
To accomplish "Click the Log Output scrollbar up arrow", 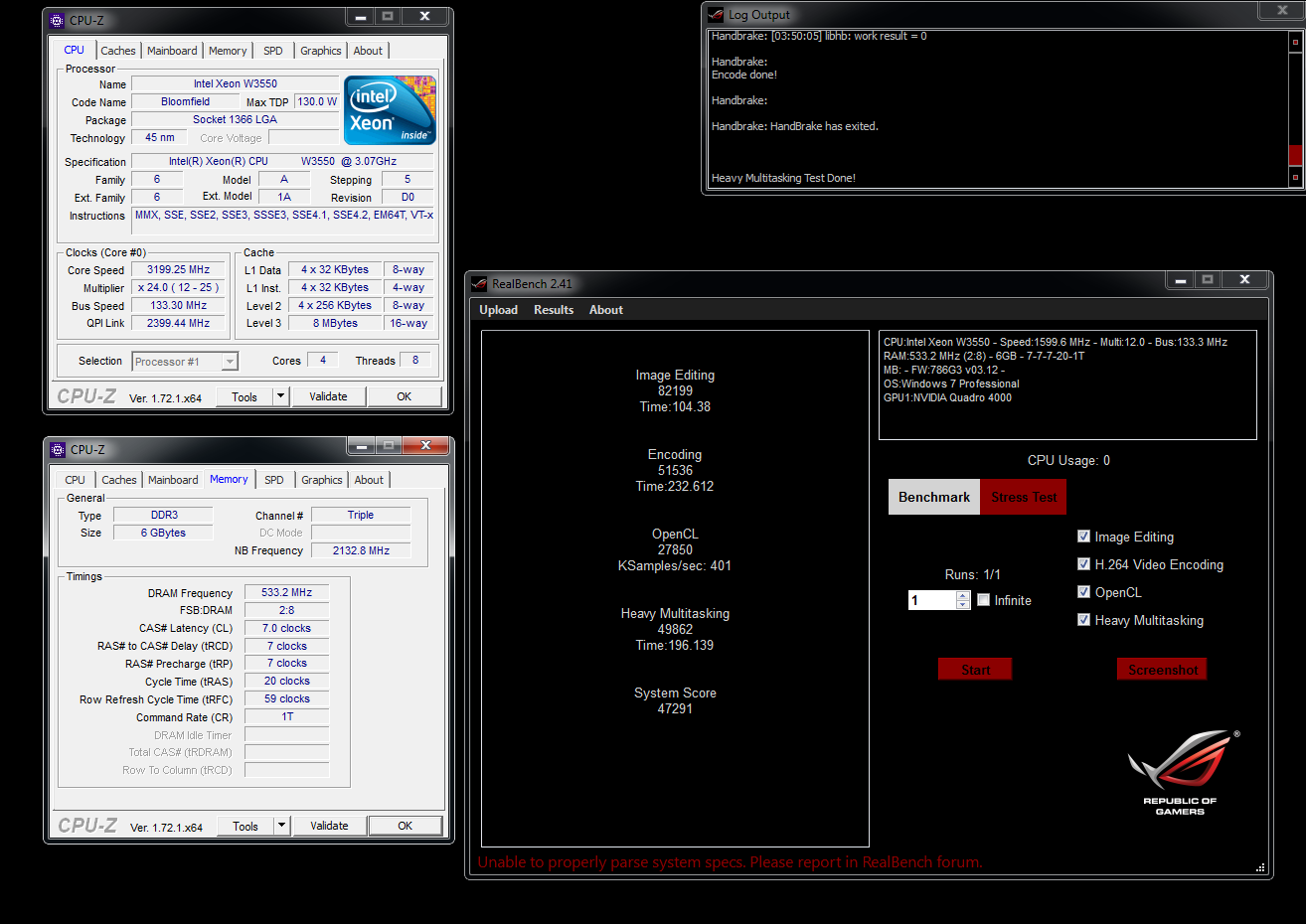I will tap(1295, 42).
